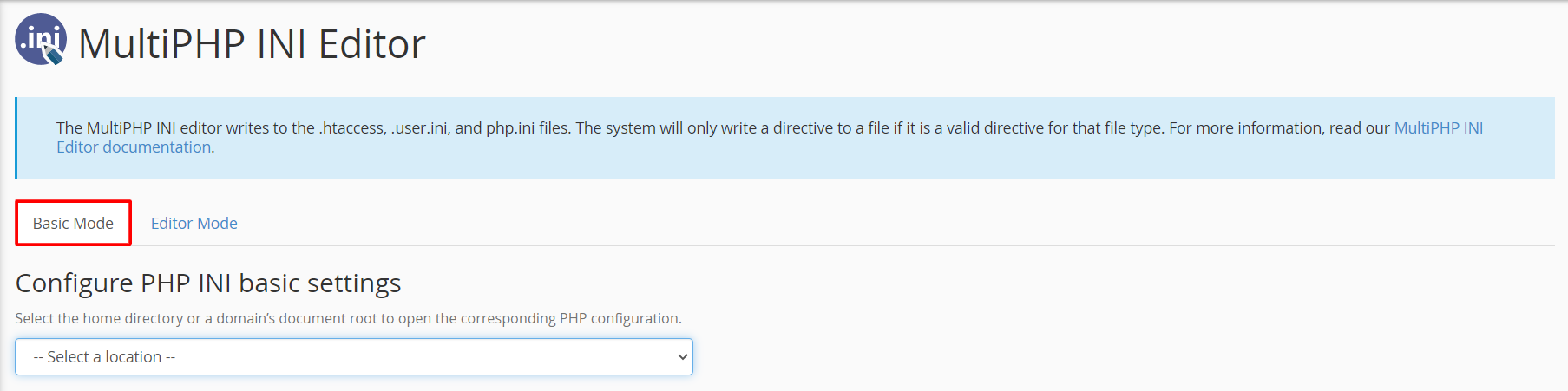
Task: Click the '.user.ini' text in the banner
Action: pyautogui.click(x=421, y=127)
